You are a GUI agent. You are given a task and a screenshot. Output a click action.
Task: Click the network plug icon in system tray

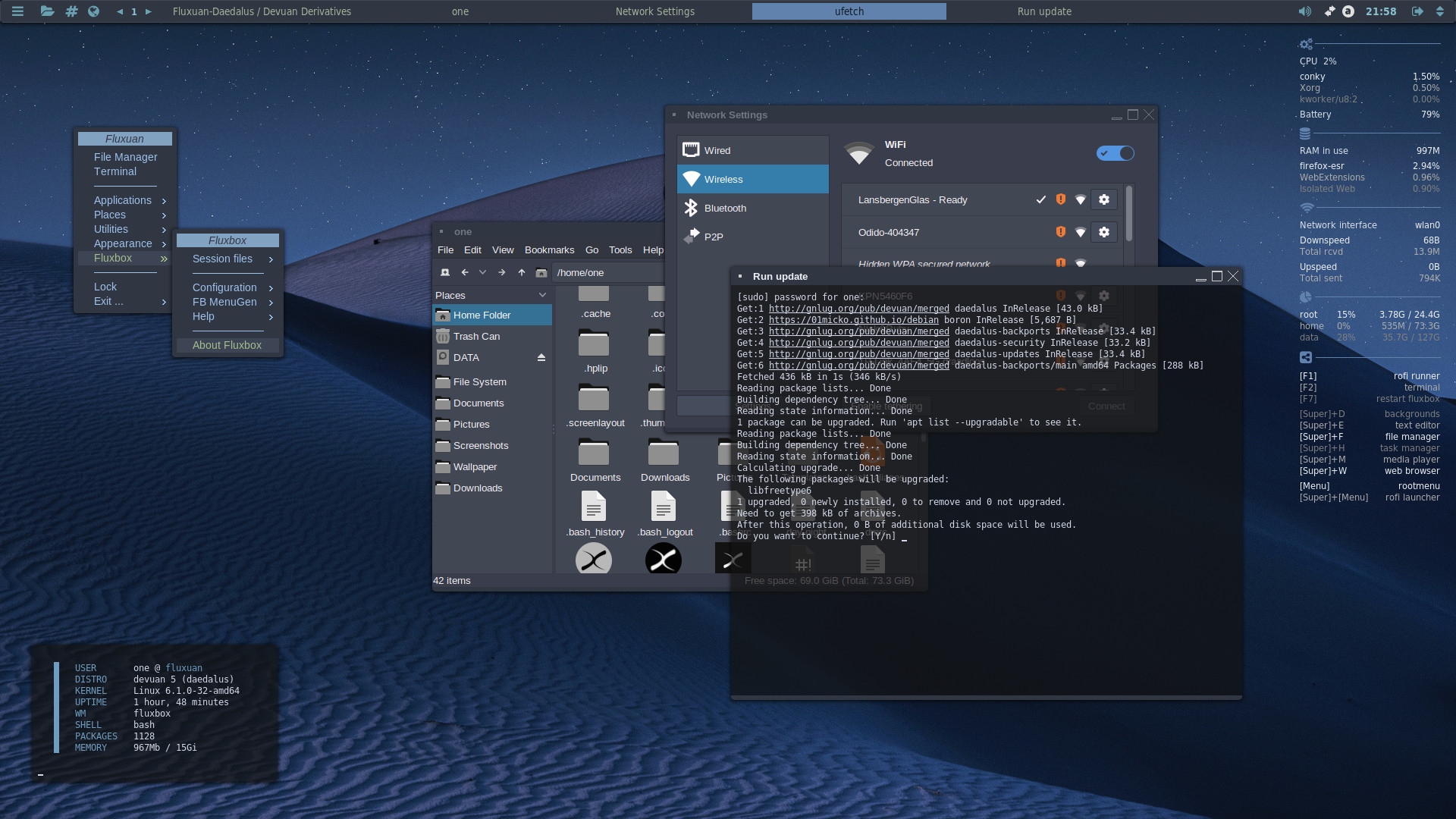pyautogui.click(x=1329, y=11)
